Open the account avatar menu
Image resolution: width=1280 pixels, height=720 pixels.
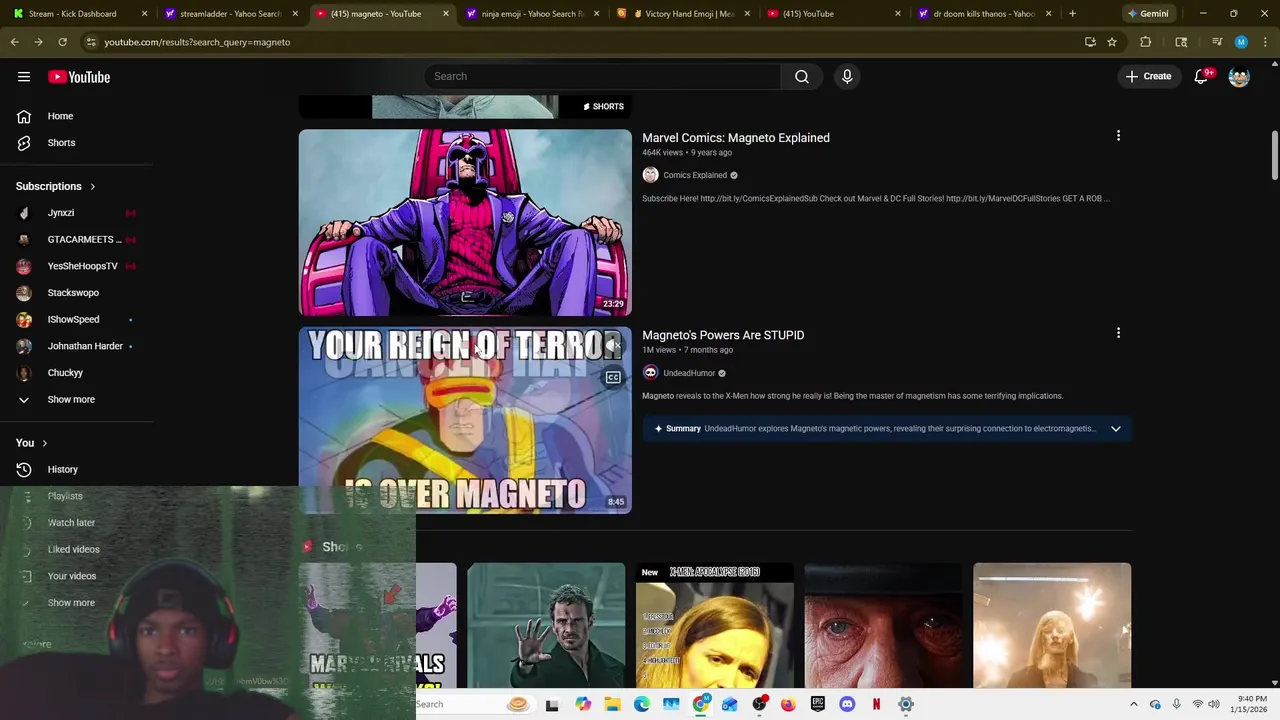coord(1239,77)
